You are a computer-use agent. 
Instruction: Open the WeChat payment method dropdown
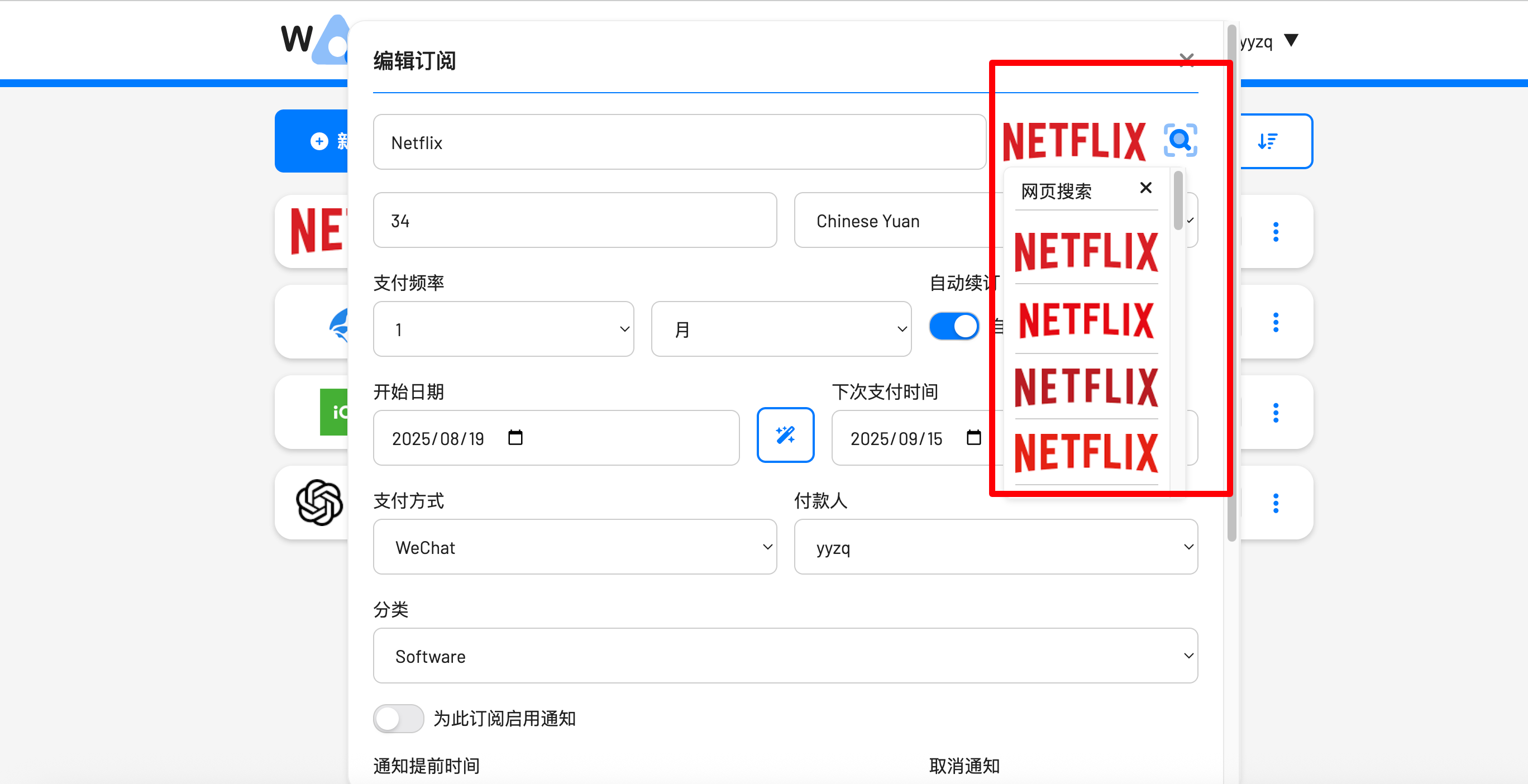574,547
